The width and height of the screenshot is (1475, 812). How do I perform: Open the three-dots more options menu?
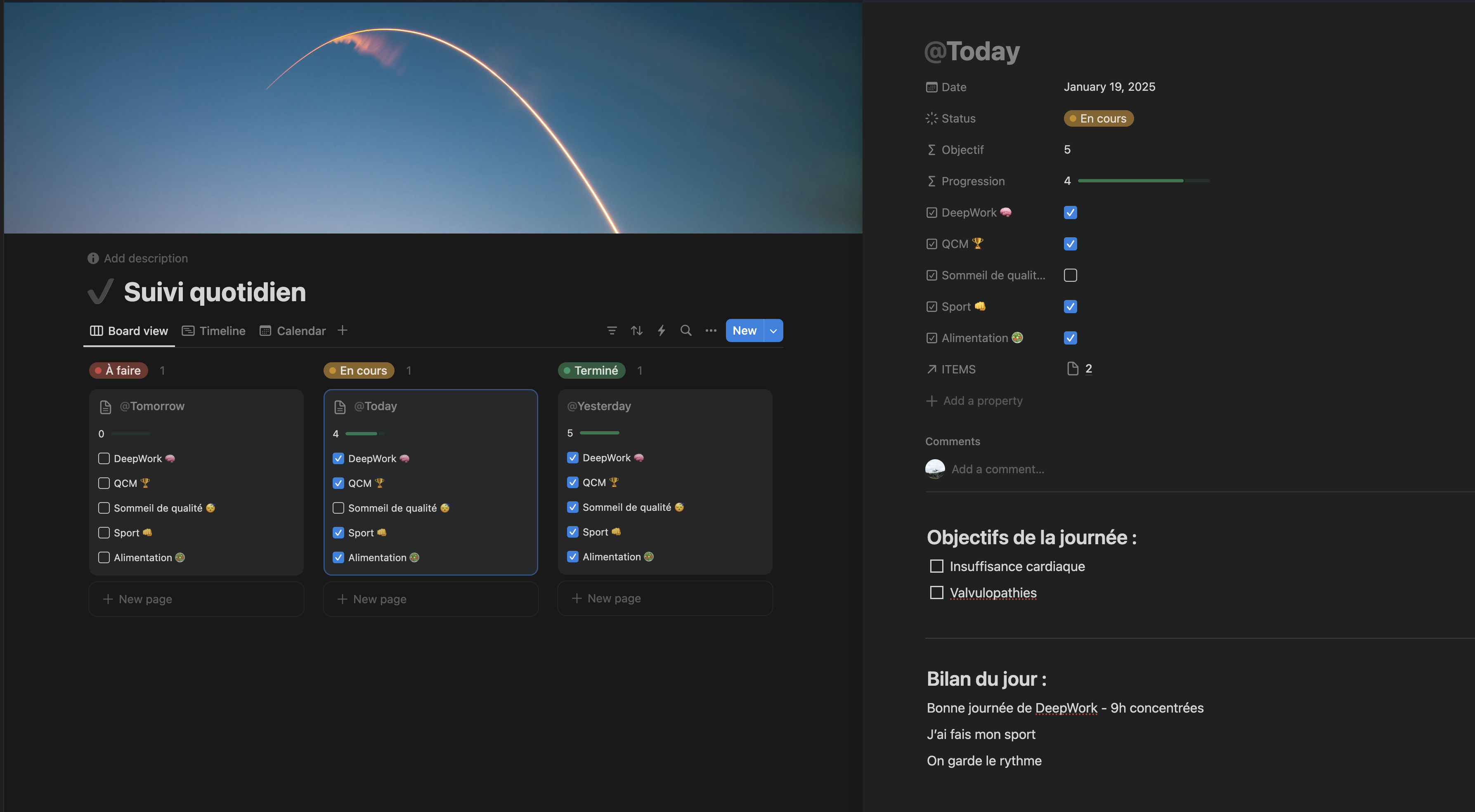point(711,330)
